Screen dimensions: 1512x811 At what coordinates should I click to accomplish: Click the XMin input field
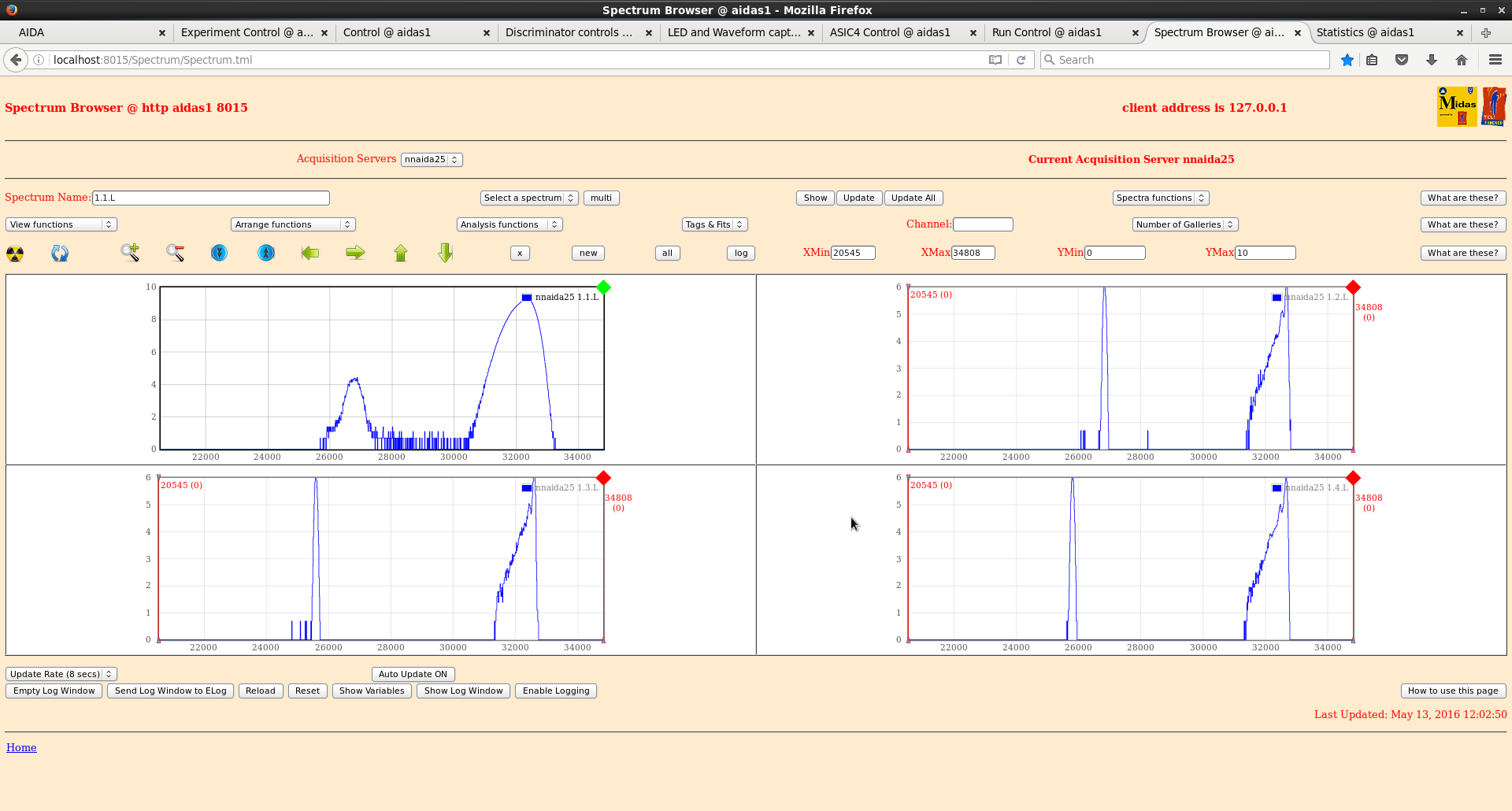[x=853, y=253]
